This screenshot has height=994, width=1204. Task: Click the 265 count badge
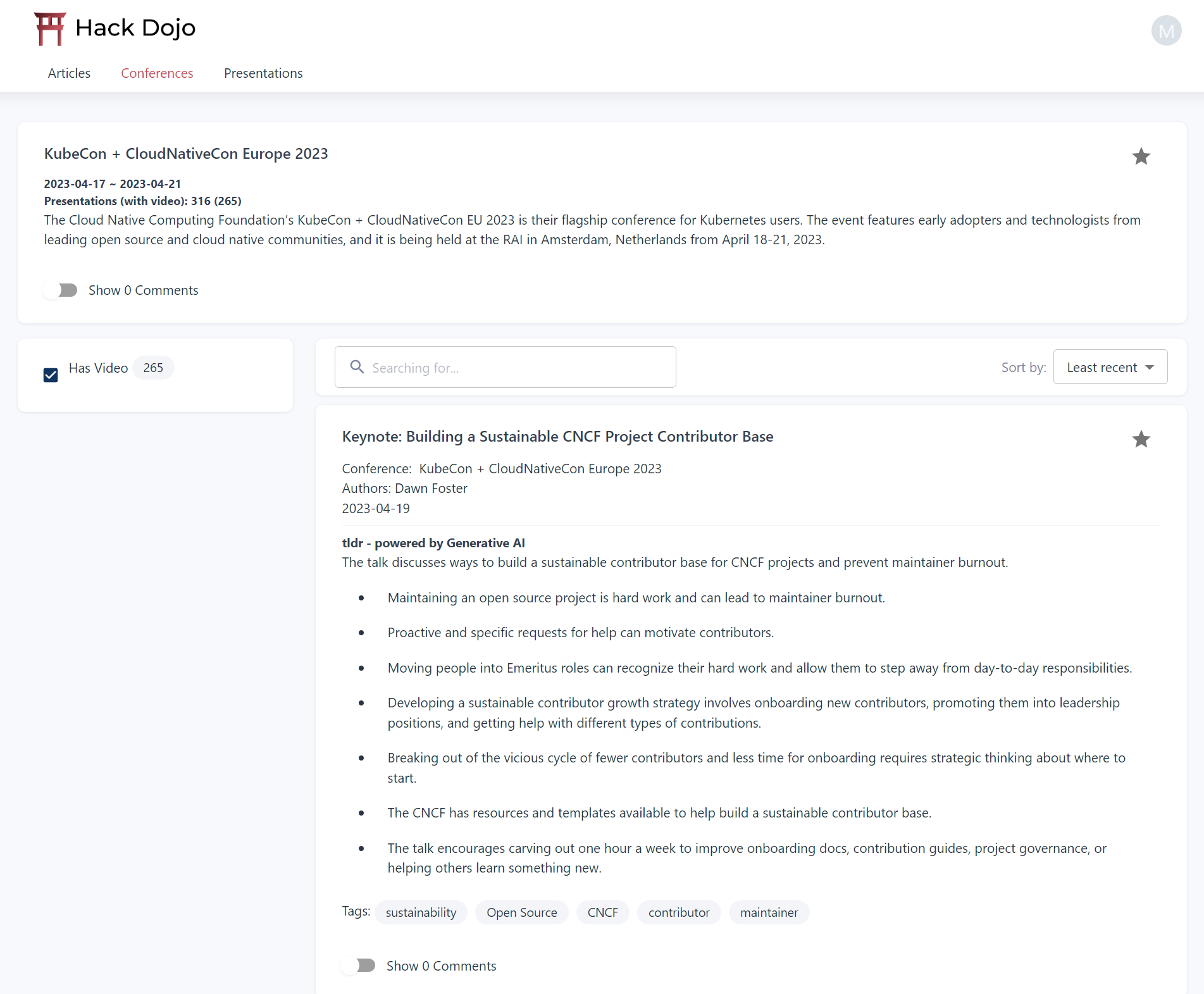[153, 368]
